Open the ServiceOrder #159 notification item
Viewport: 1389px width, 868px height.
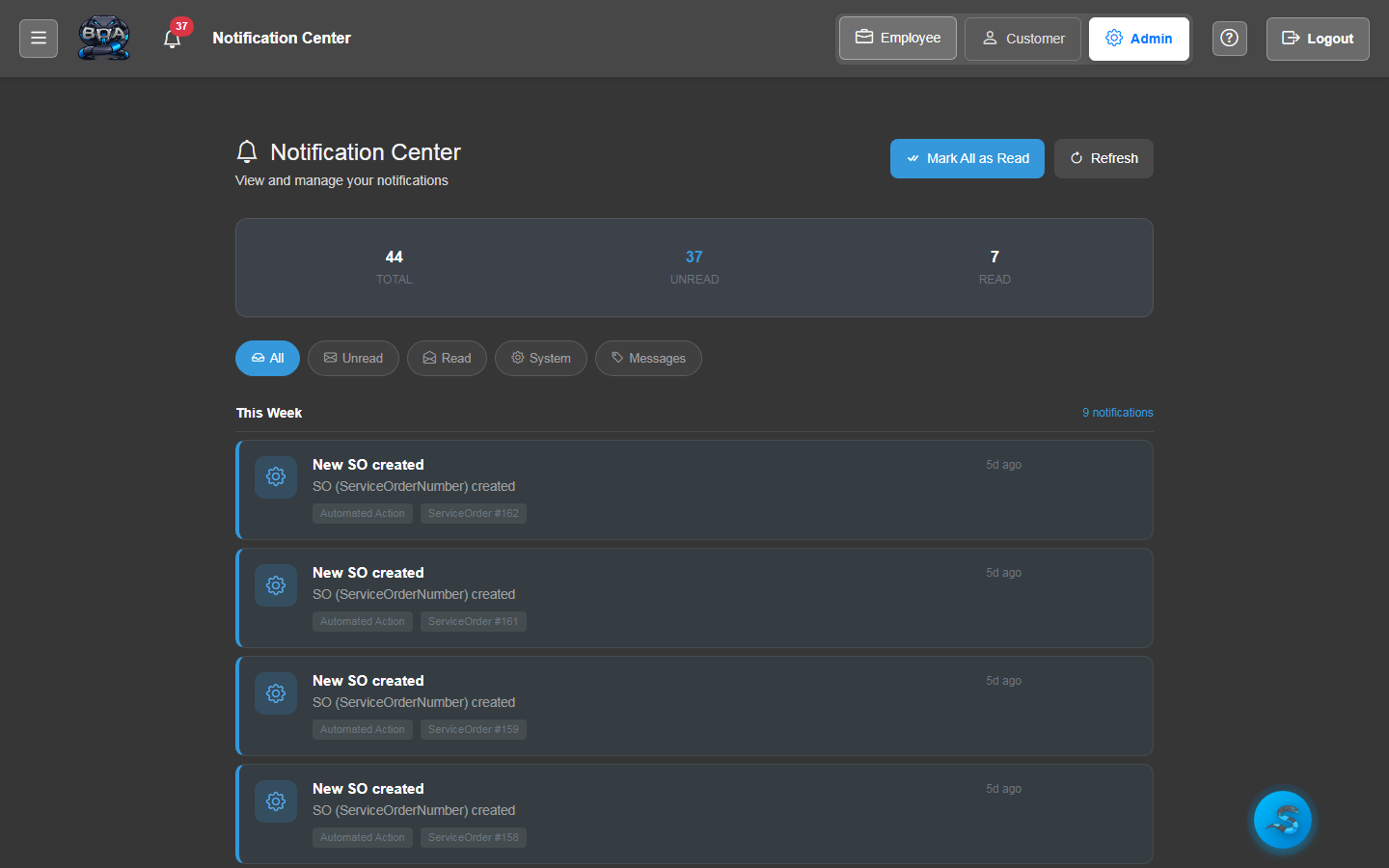point(694,705)
